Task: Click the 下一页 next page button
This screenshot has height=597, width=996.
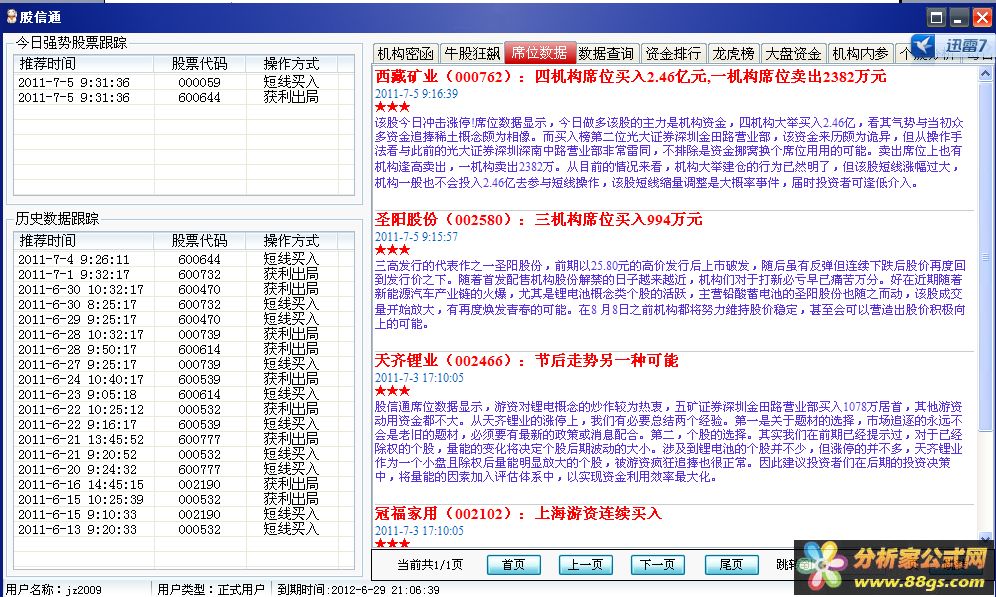Action: [x=657, y=565]
